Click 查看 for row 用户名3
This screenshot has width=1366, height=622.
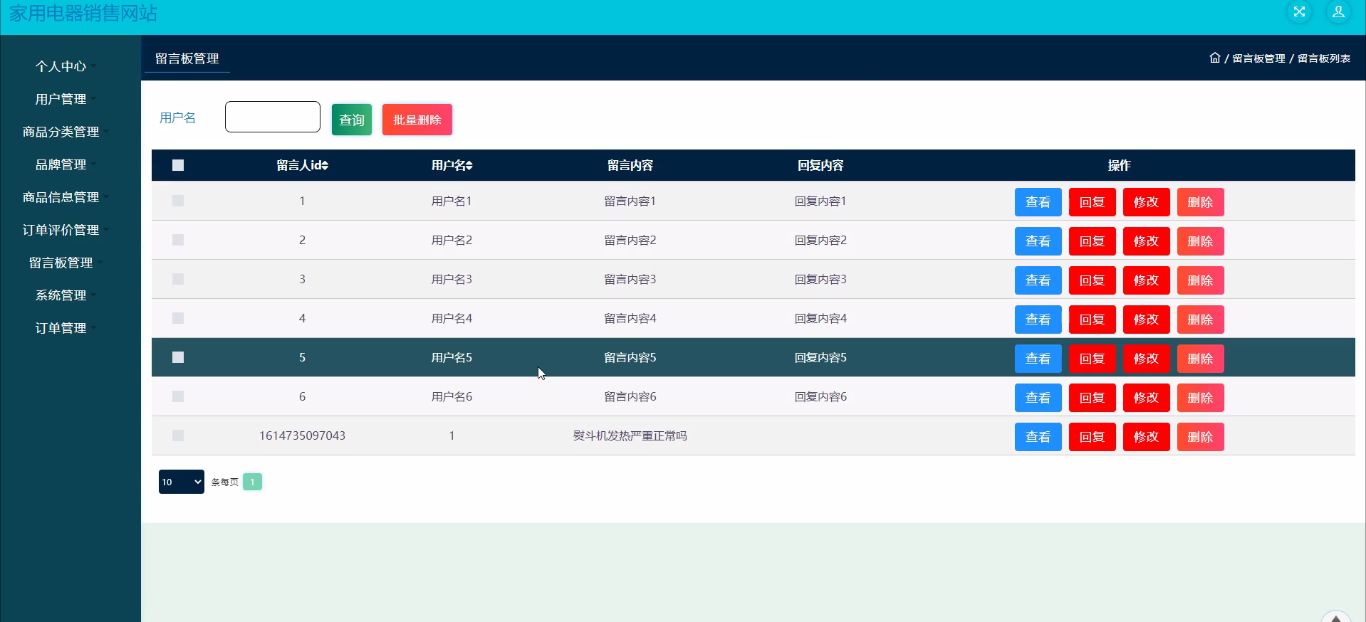(1038, 280)
